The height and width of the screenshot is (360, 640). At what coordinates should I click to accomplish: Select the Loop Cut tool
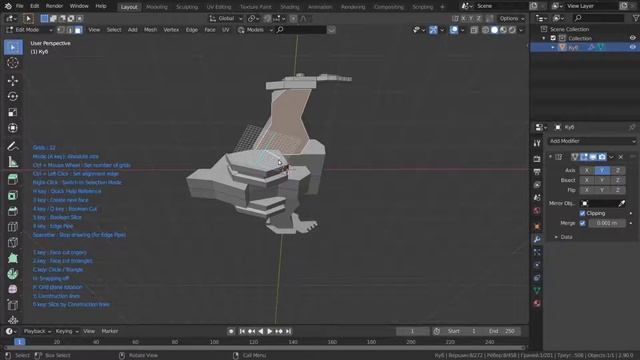point(13,227)
